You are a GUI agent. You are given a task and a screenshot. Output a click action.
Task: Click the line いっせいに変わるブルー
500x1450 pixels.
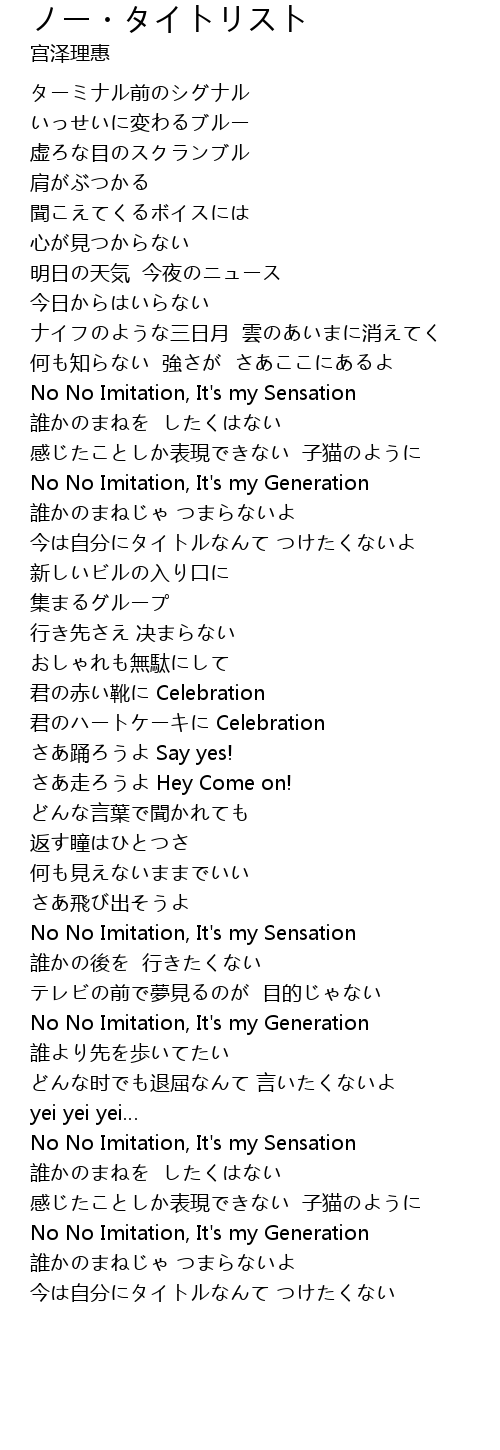pyautogui.click(x=140, y=123)
